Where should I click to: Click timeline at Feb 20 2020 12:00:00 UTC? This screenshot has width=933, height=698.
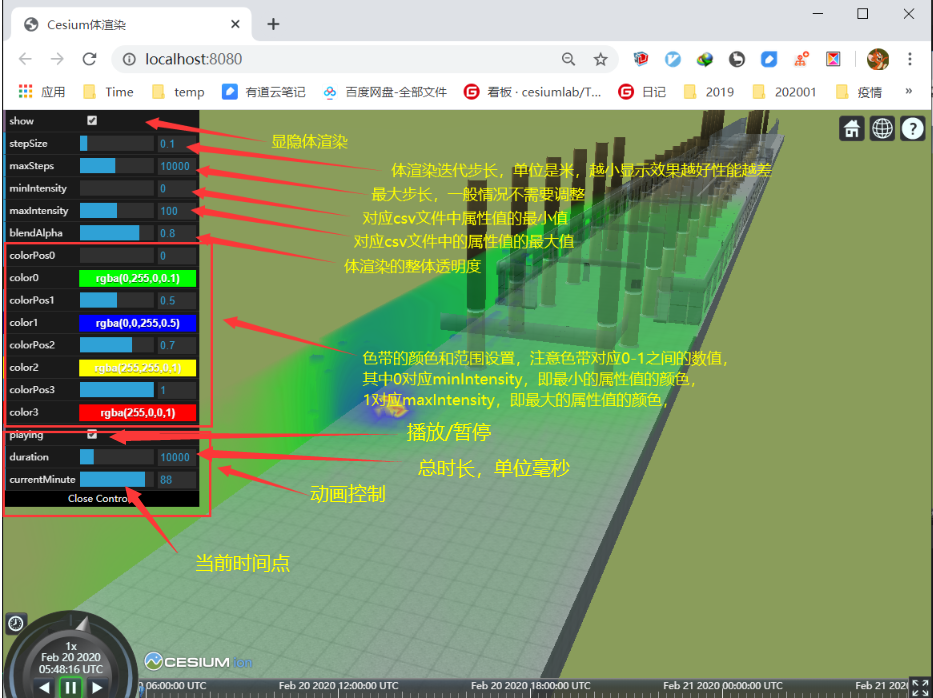[339, 686]
